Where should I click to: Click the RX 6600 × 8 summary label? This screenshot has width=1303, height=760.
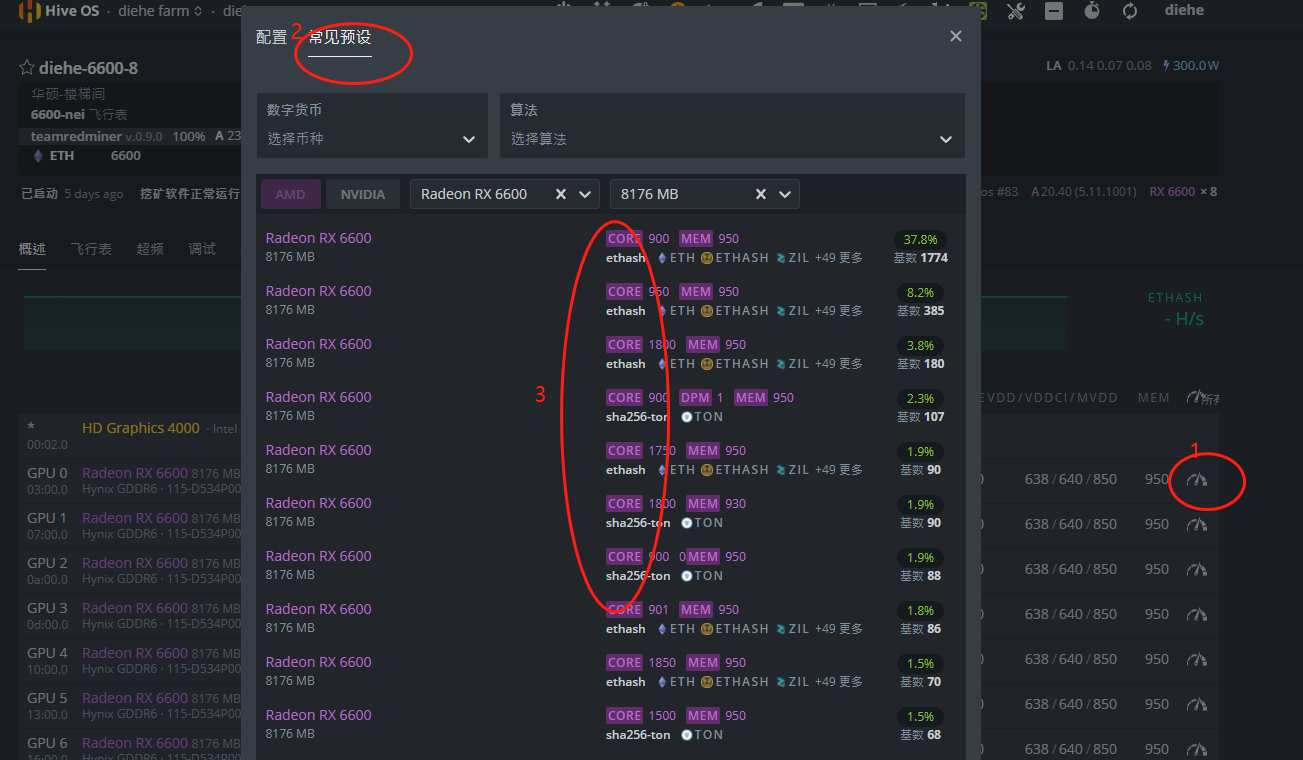click(x=1184, y=192)
